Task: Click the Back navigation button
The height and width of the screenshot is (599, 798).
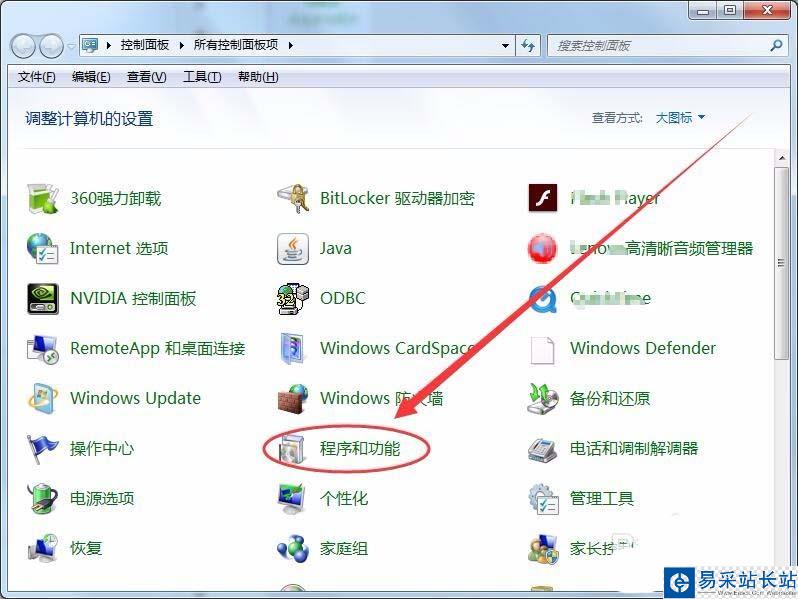Action: click(x=23, y=46)
